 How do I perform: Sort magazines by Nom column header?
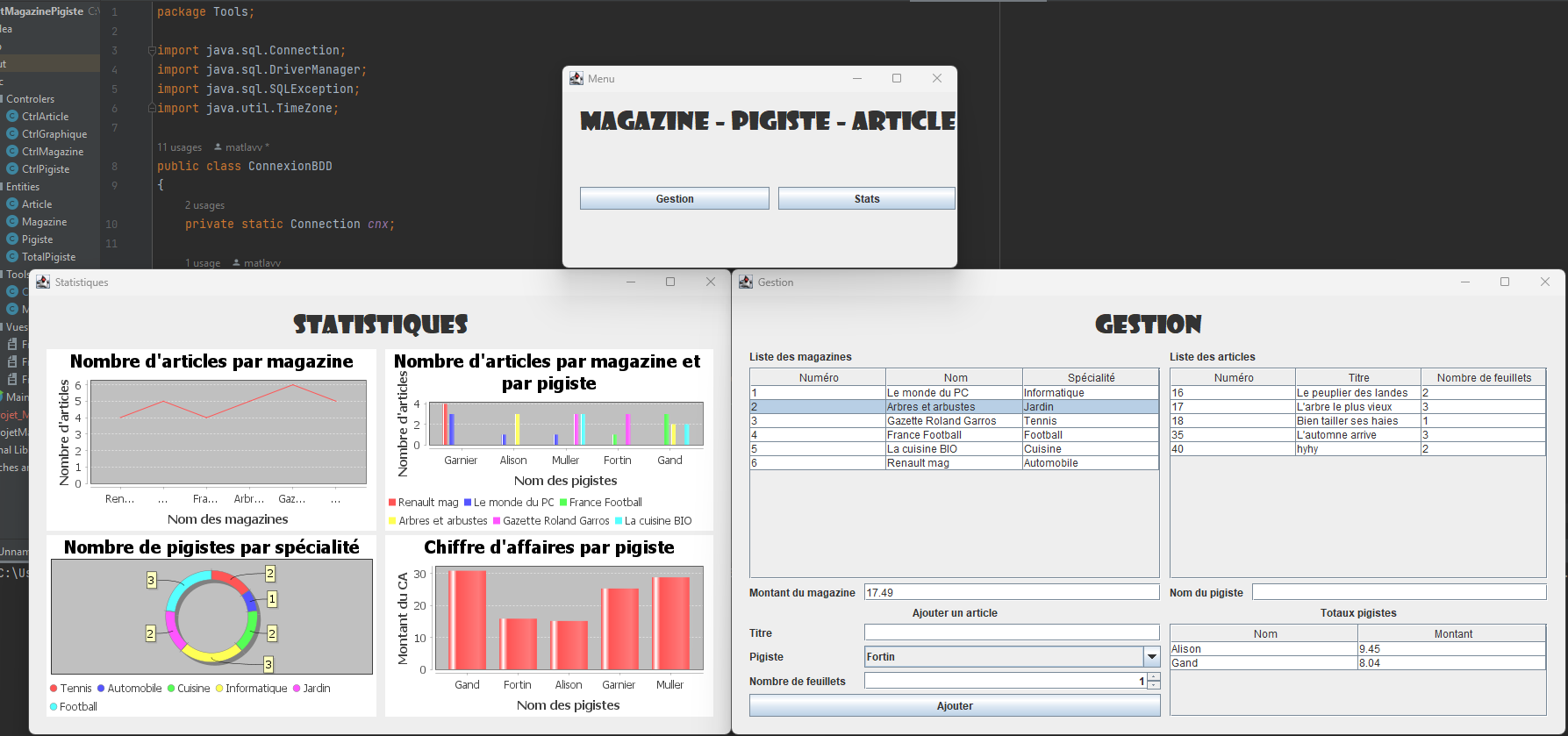point(956,378)
